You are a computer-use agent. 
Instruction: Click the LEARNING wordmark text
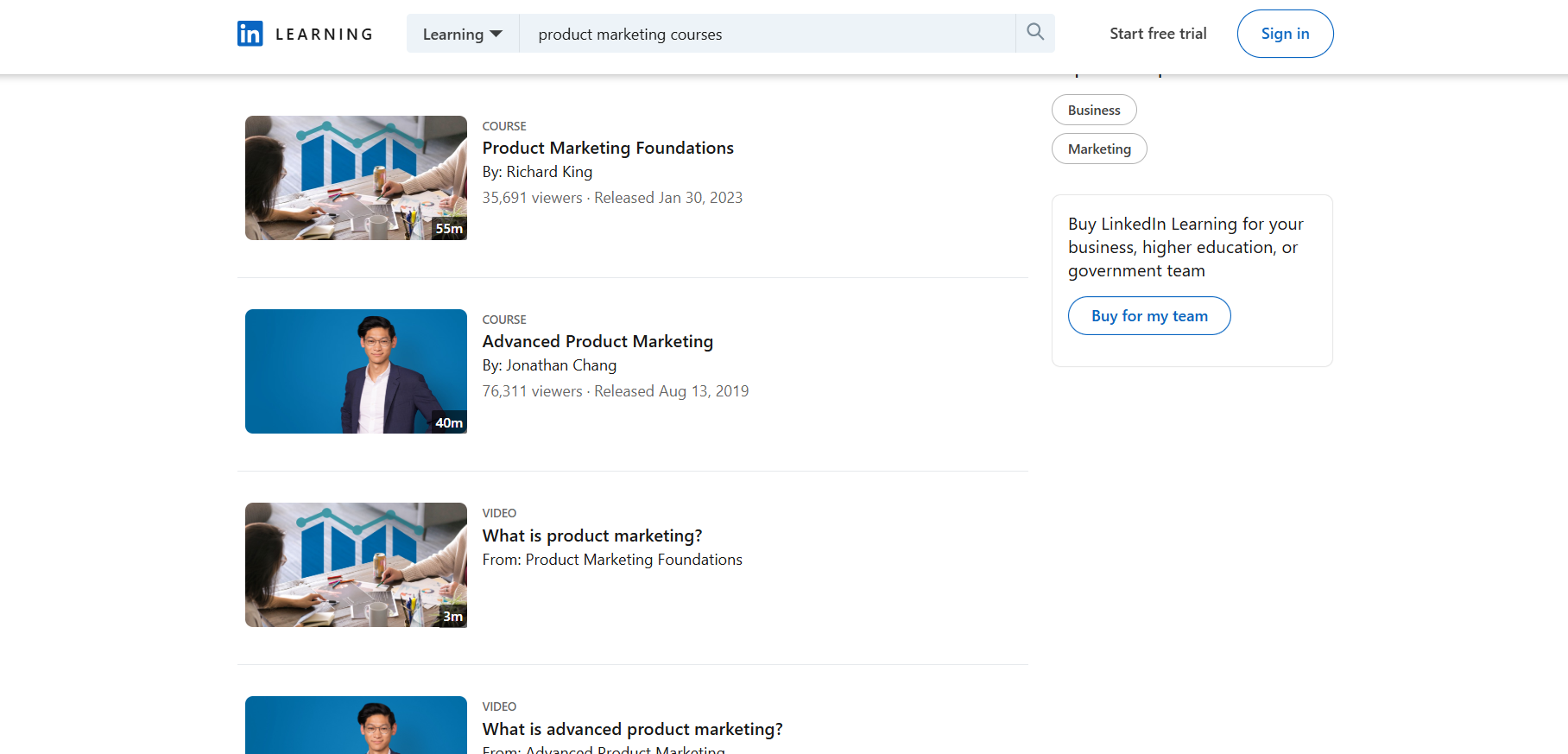(x=324, y=35)
